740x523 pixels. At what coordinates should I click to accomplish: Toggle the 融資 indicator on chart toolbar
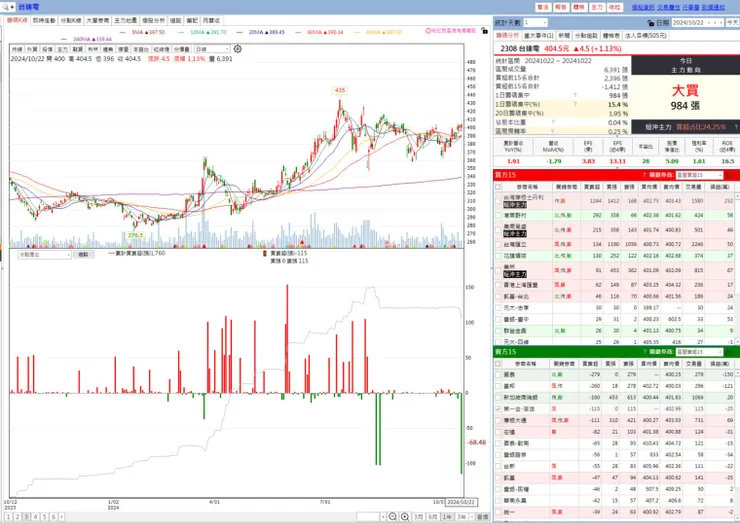click(x=77, y=49)
